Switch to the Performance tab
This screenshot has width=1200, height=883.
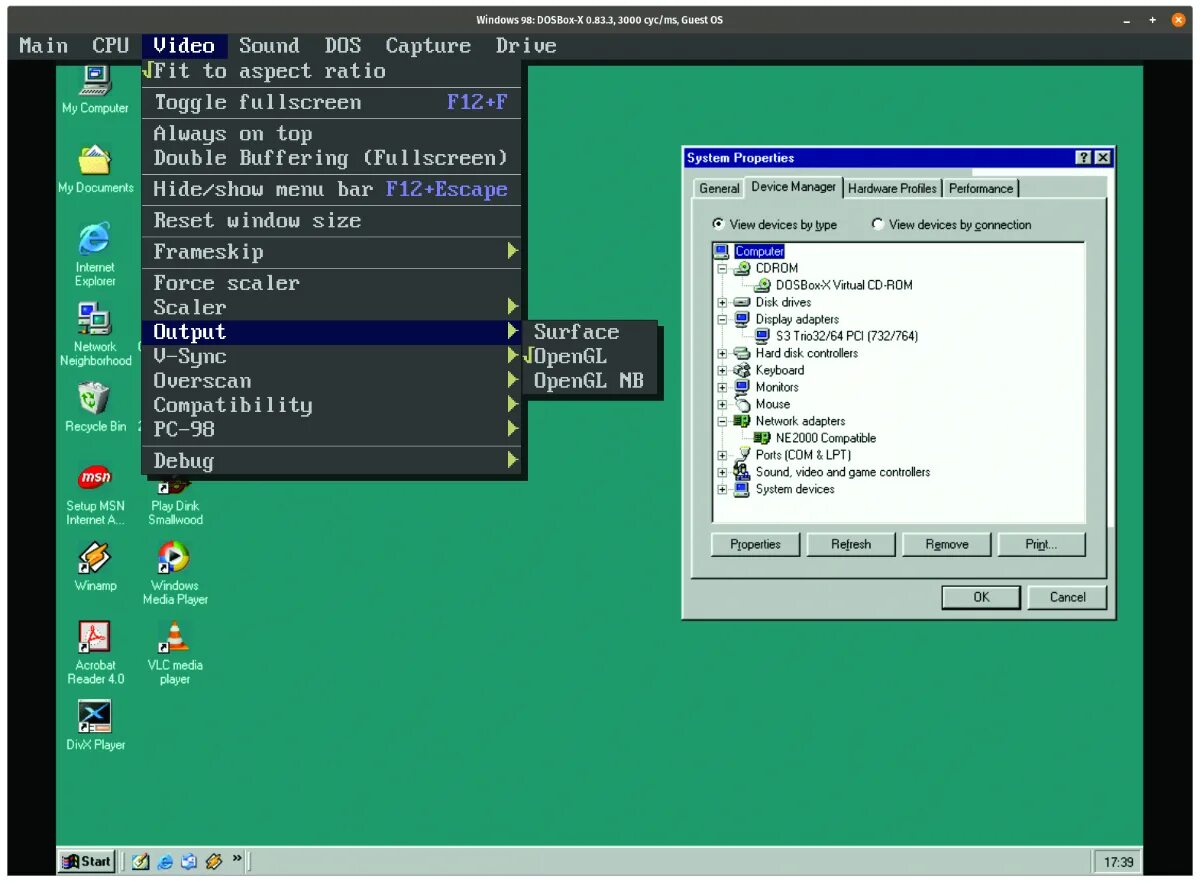click(x=980, y=188)
